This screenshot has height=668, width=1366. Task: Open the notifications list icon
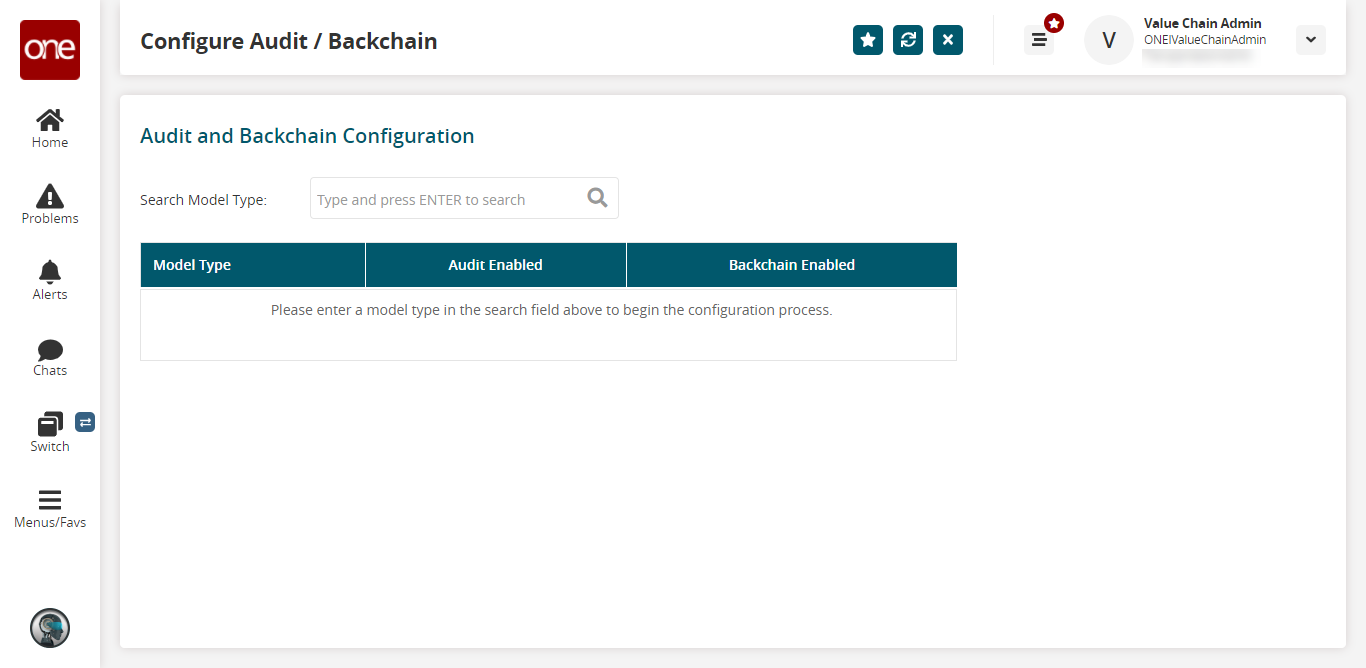[x=1039, y=40]
